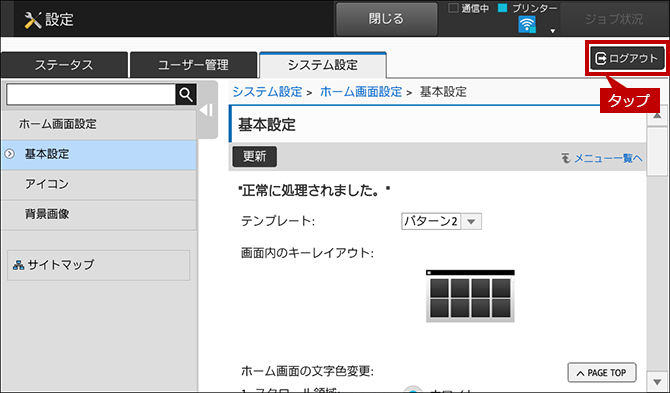
Task: Tap the Wi-Fi status icon
Action: pos(526,24)
